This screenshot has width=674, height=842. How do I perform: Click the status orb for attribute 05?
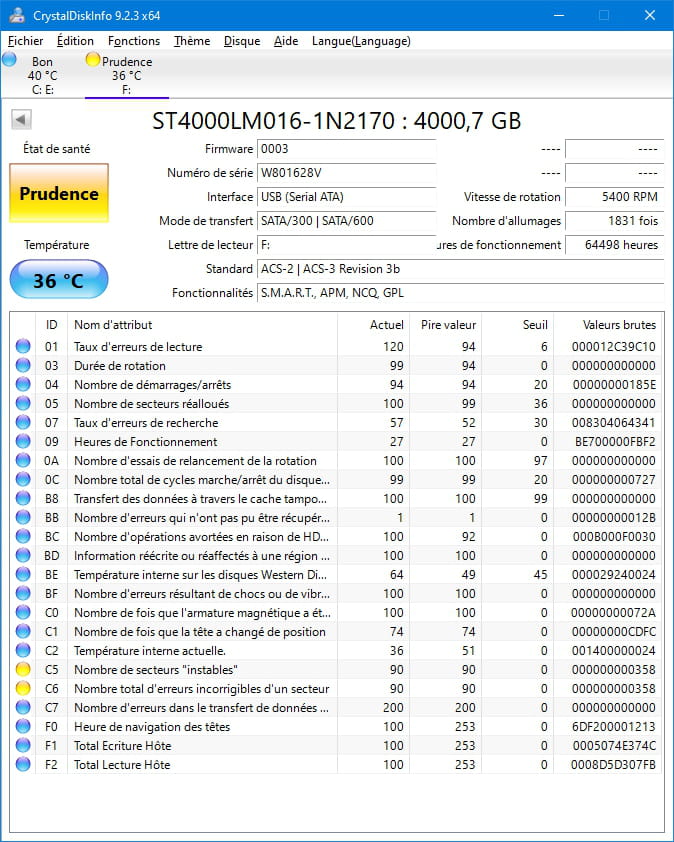tap(23, 403)
